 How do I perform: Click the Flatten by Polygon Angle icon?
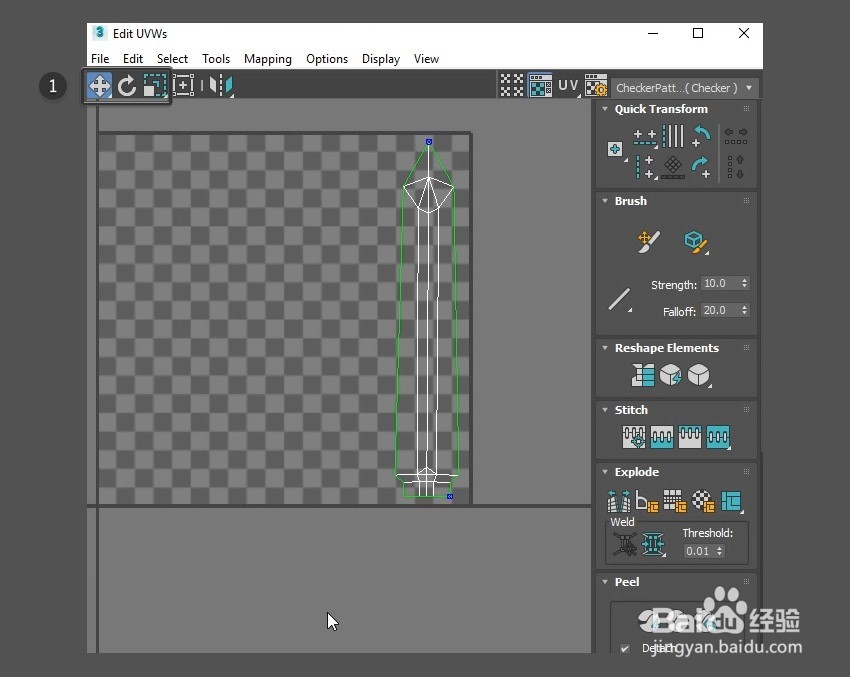pos(647,501)
